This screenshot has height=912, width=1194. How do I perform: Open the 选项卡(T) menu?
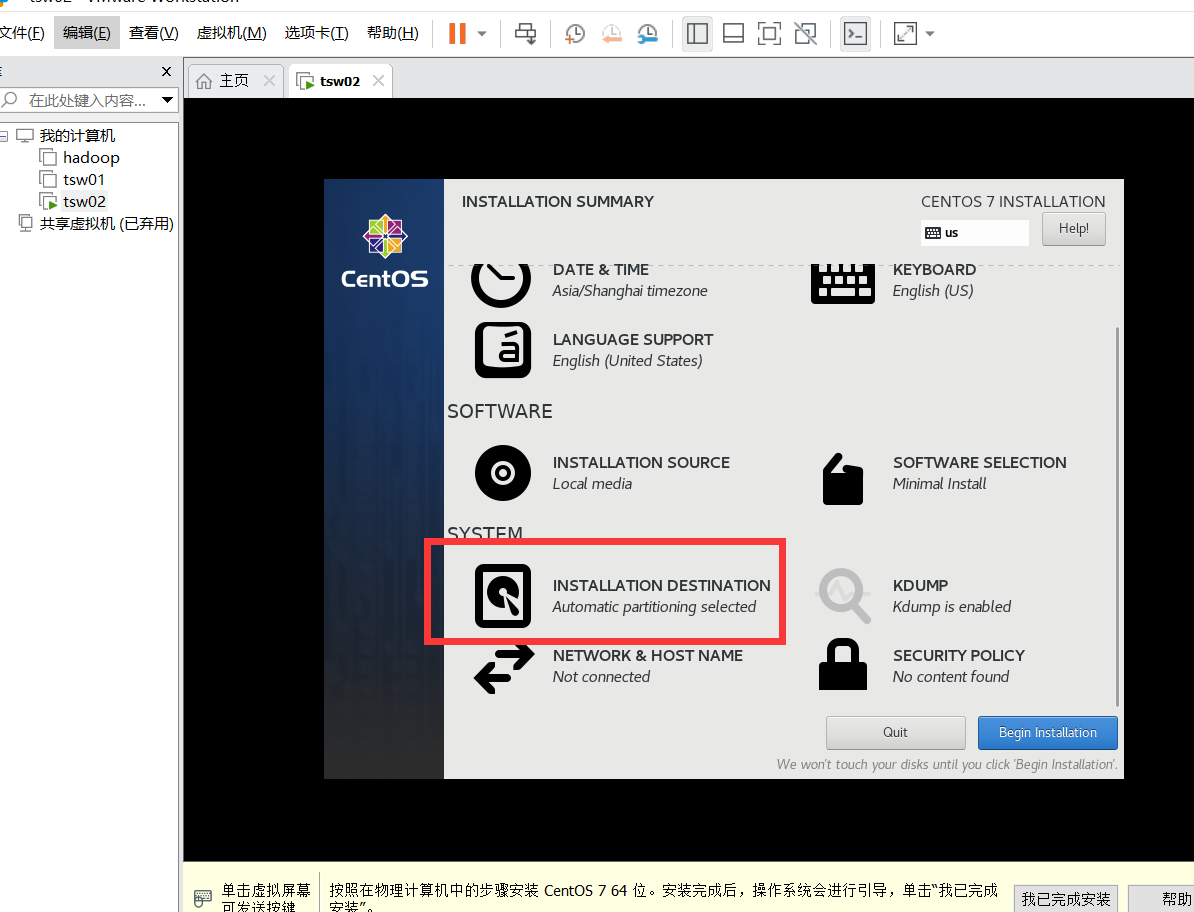(x=317, y=33)
